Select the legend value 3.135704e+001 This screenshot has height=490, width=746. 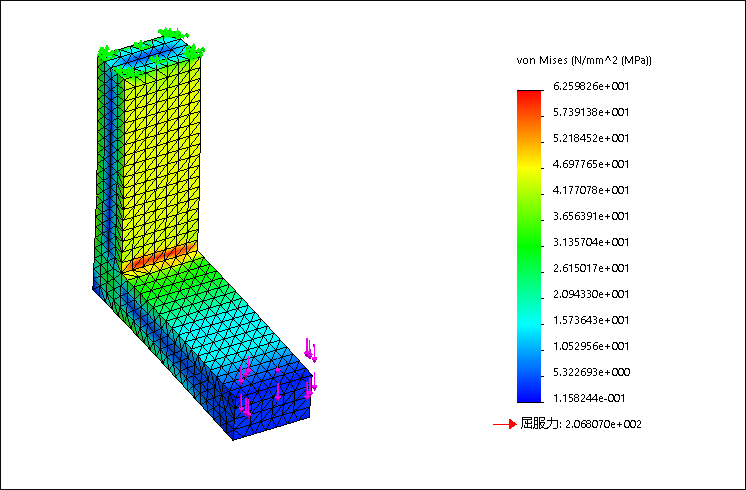pos(591,242)
